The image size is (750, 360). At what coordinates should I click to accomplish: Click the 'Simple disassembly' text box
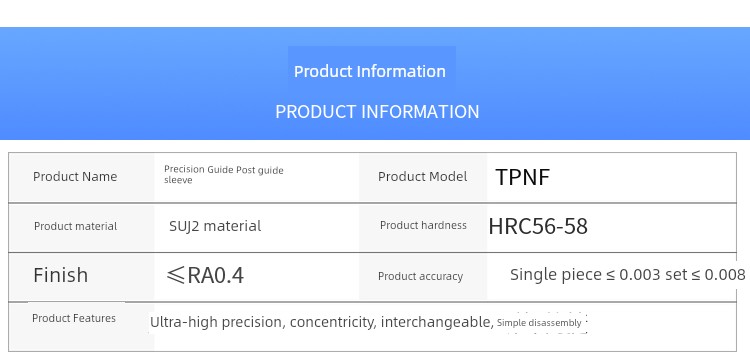[540, 323]
